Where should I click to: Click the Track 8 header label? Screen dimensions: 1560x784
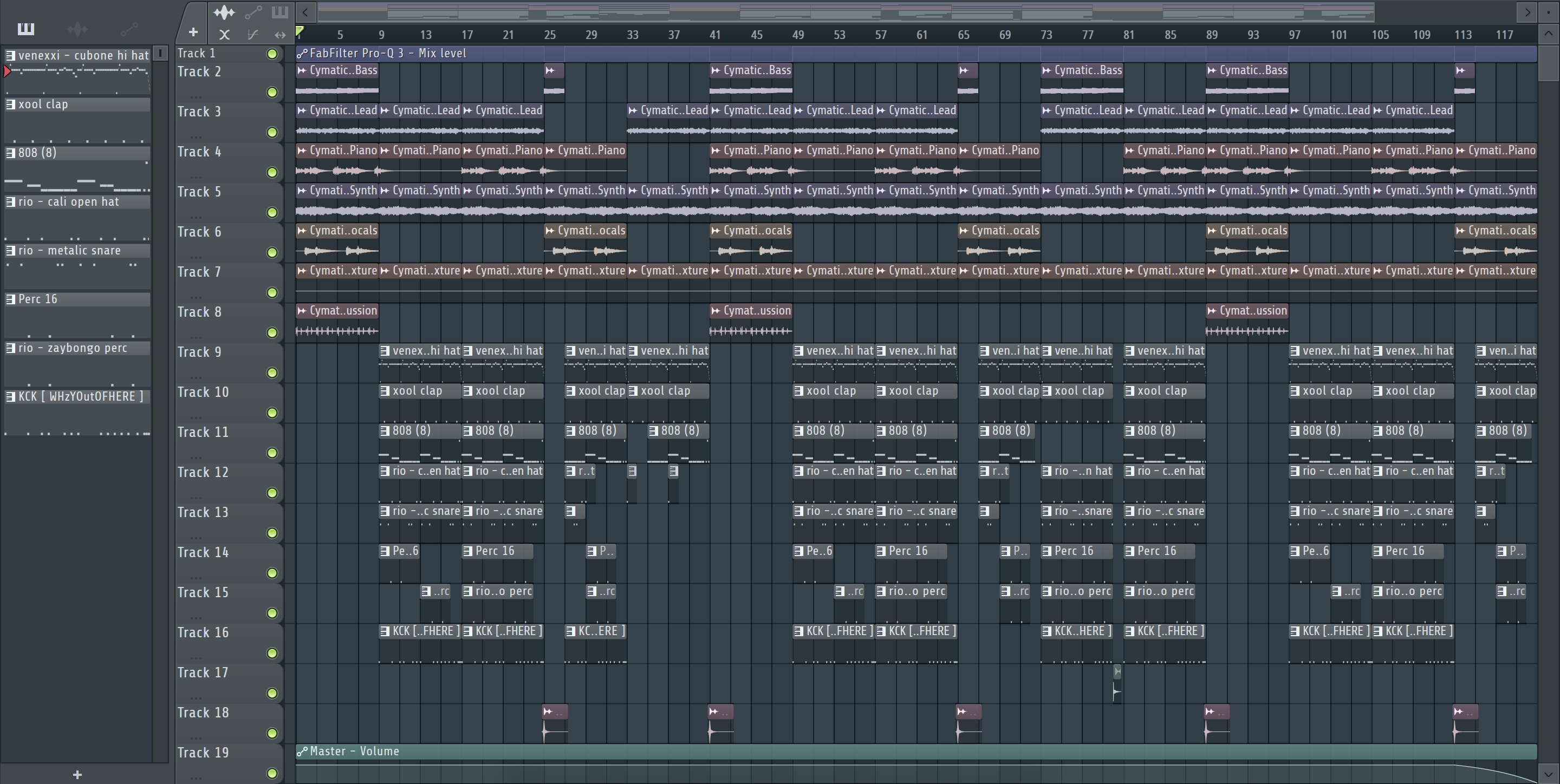tap(199, 312)
